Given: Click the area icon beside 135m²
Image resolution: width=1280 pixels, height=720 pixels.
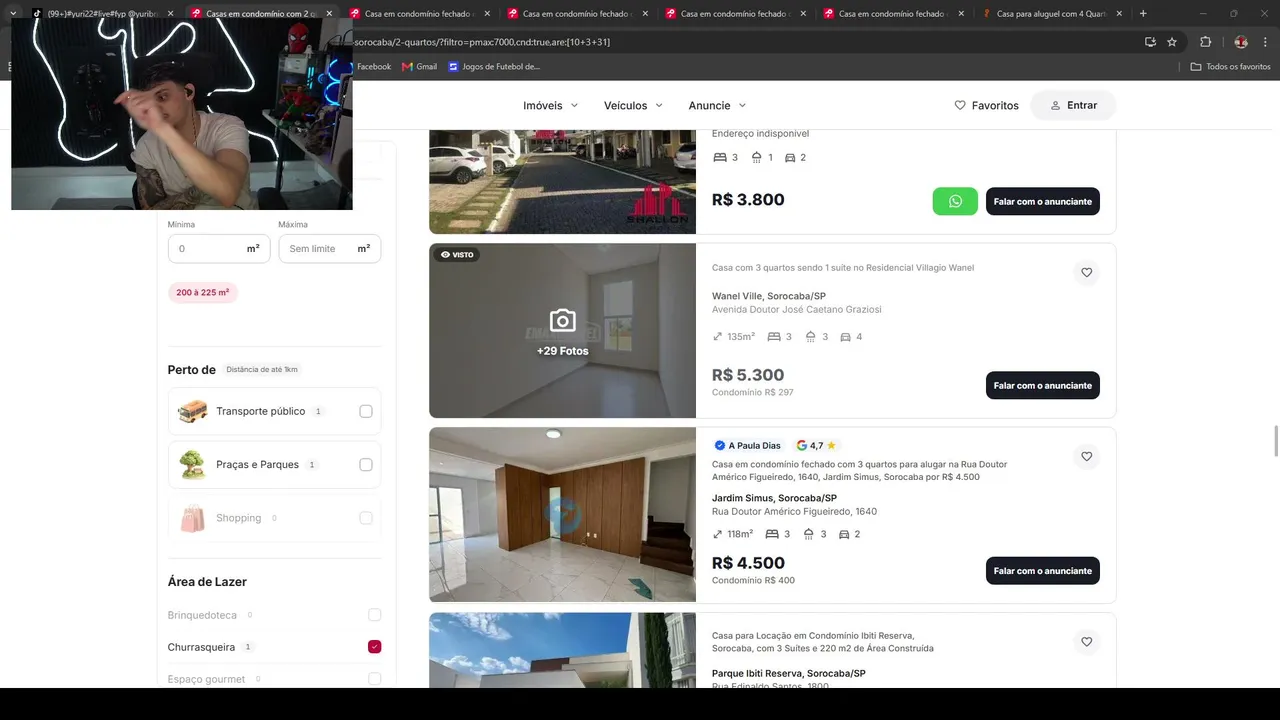Looking at the screenshot, I should pos(717,337).
